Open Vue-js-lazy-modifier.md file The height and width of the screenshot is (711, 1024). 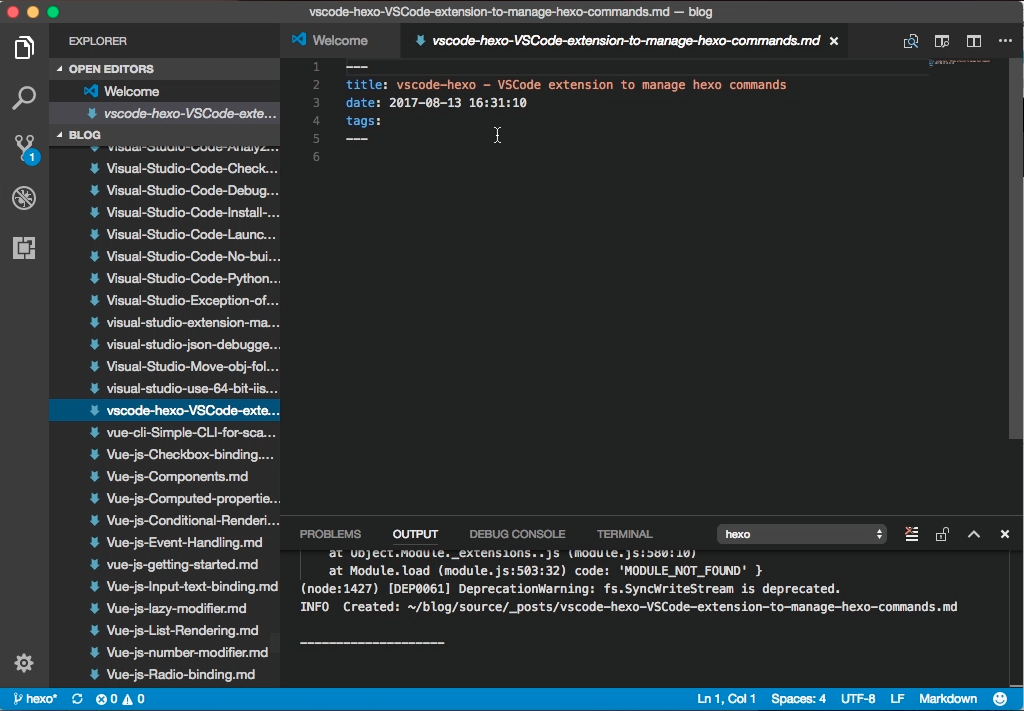[x=165, y=608]
